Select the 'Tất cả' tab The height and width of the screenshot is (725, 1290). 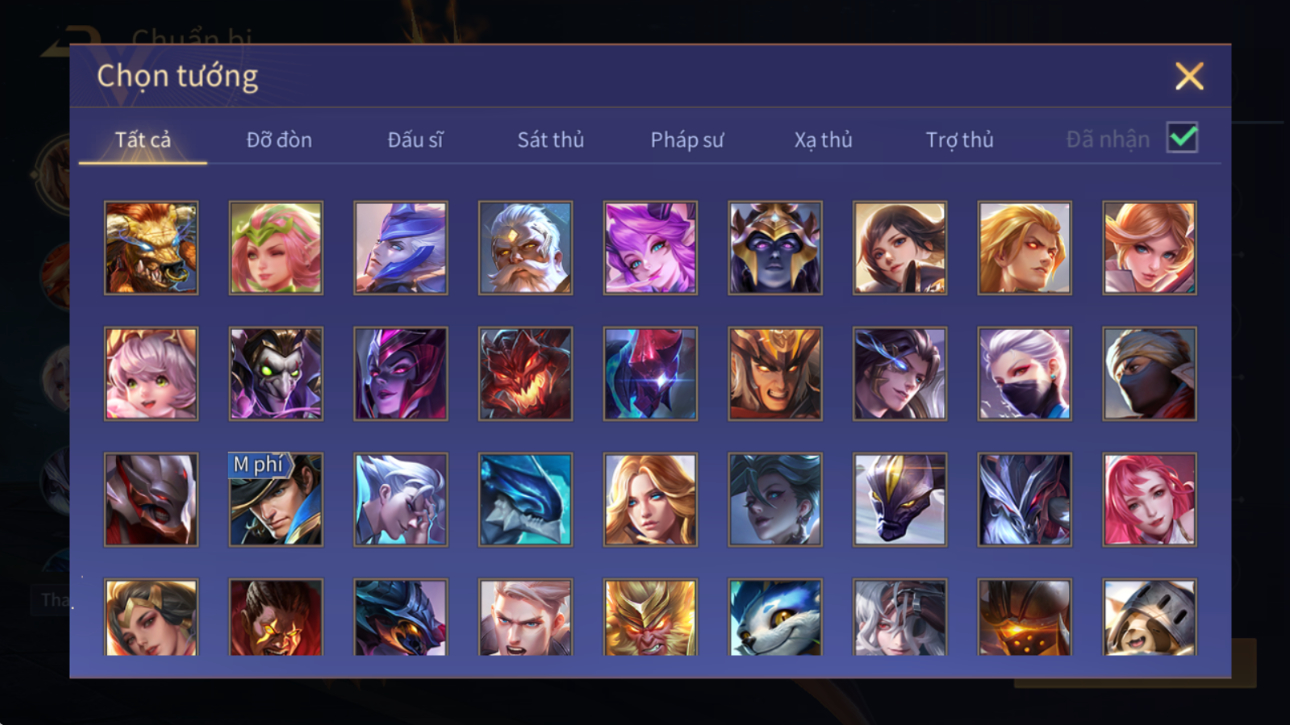143,140
